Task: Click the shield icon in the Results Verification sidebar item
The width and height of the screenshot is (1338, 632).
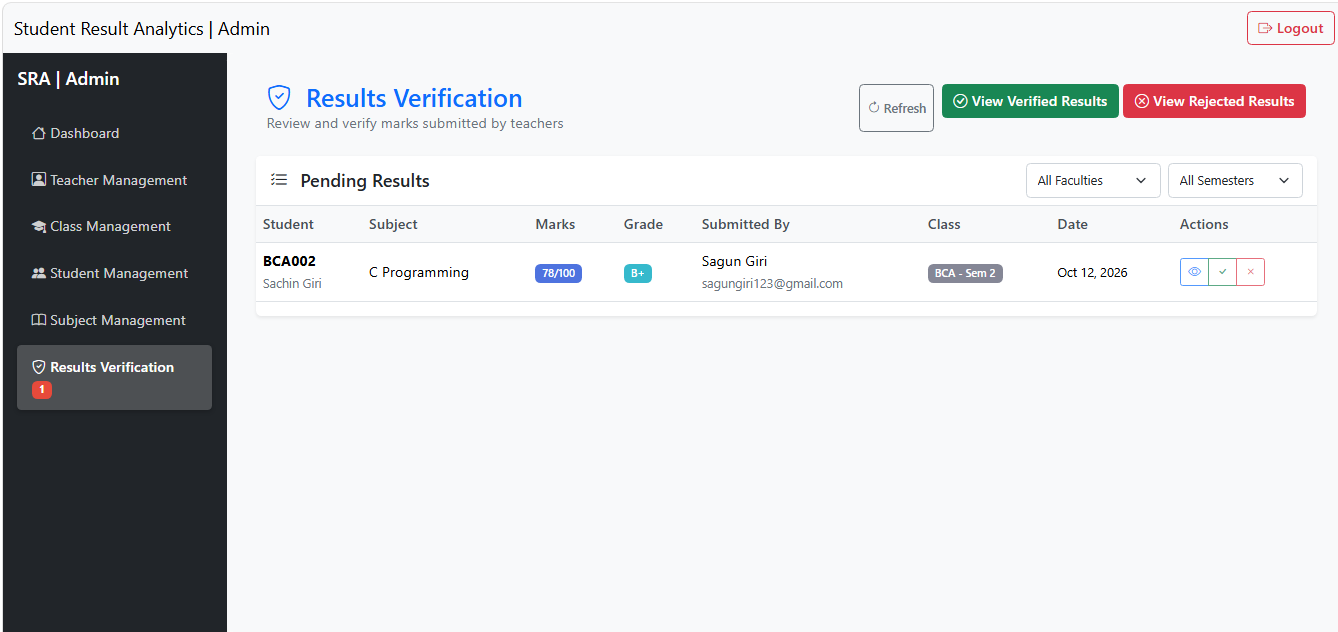Action: point(39,367)
